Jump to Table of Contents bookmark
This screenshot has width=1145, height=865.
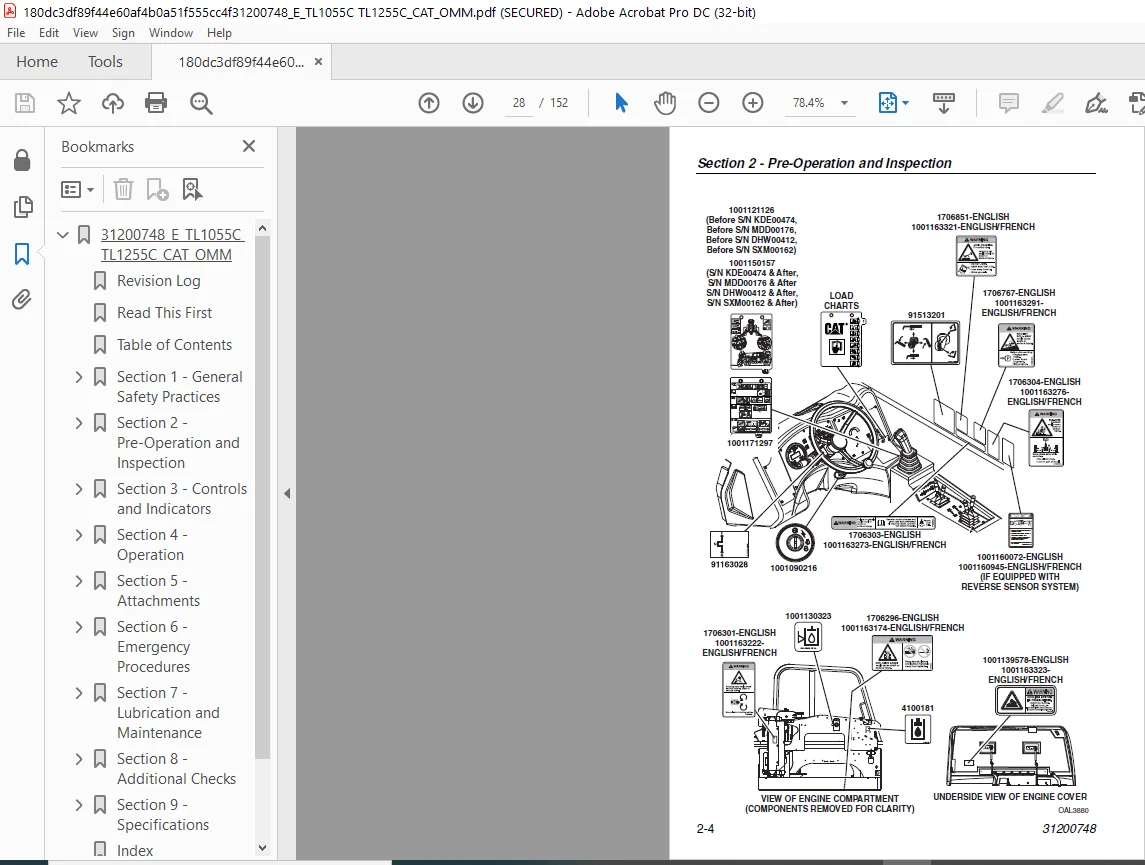(x=175, y=345)
